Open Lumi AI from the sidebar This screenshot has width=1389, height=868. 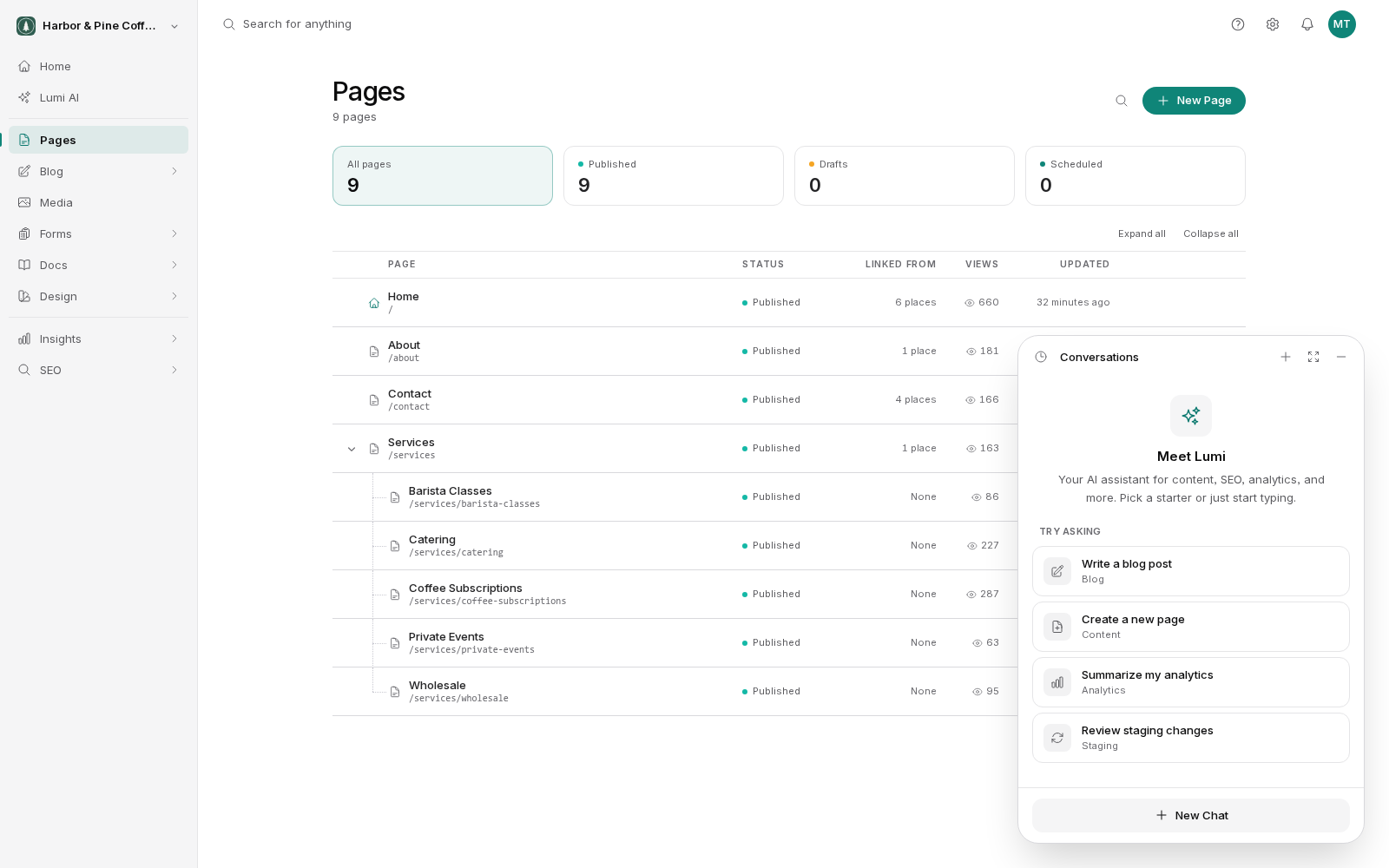99,97
